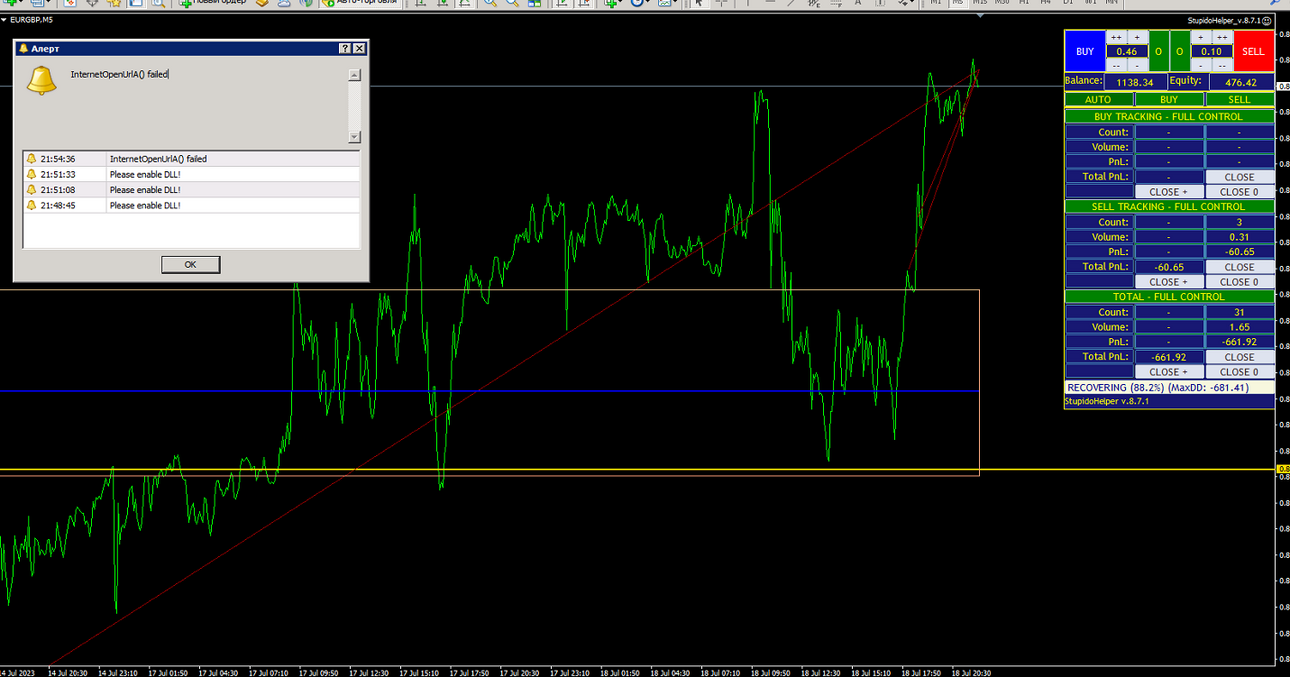Click the StupidoHelper v.8.7.1 panel footer label

click(x=1107, y=401)
